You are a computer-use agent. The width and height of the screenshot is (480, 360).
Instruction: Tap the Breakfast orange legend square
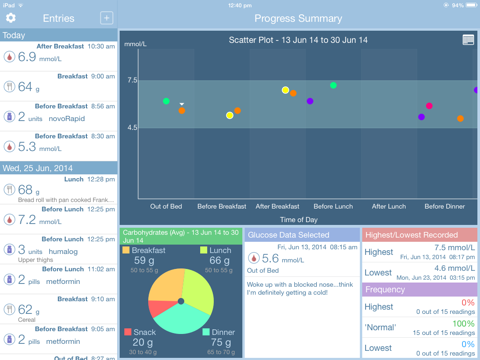(126, 250)
